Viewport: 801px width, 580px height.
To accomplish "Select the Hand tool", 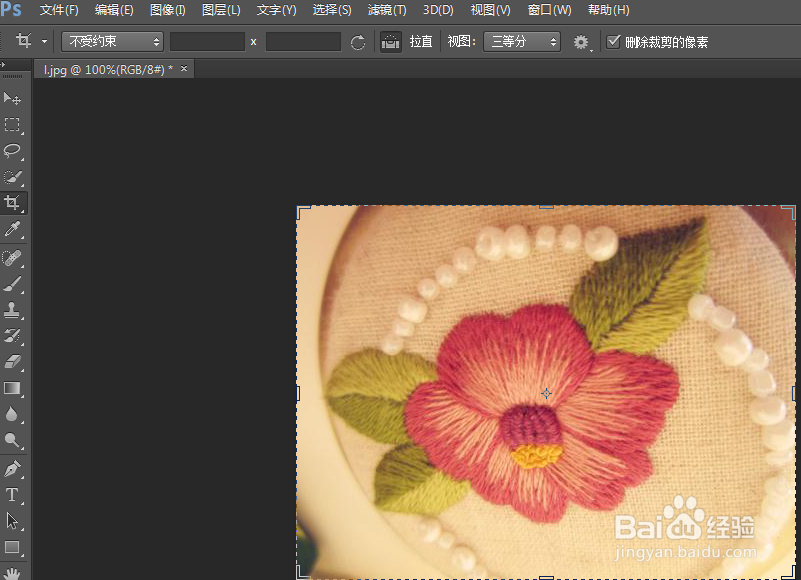I will tap(12, 573).
